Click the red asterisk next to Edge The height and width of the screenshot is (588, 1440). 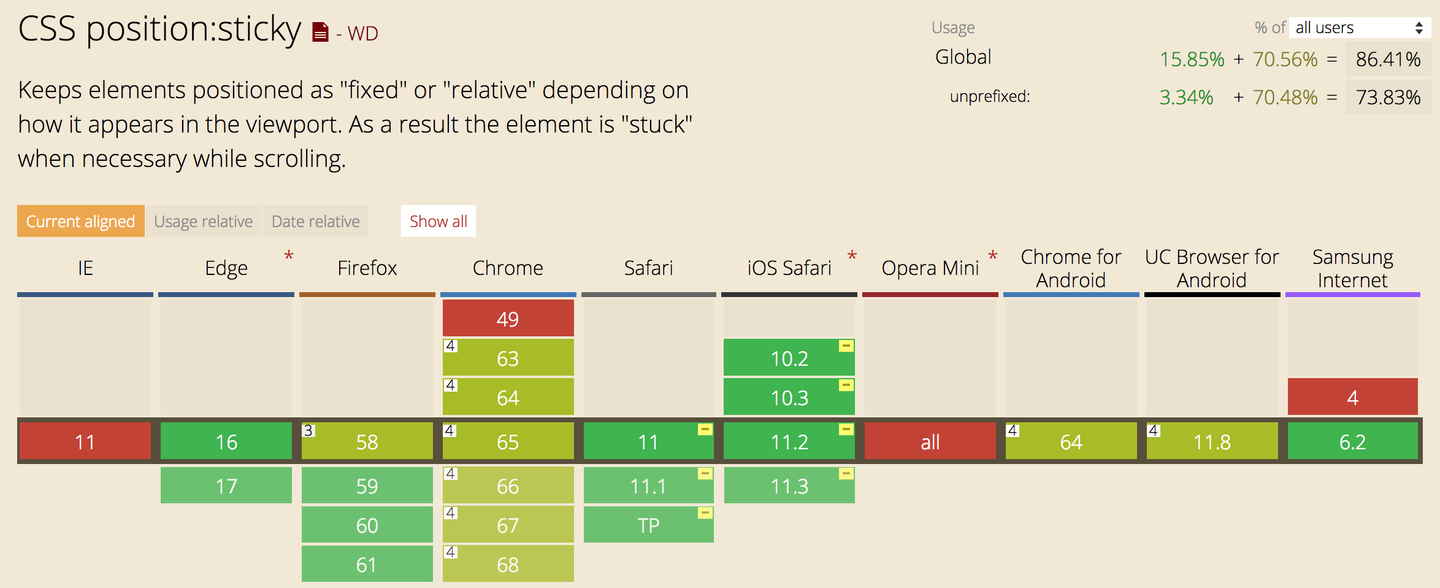[x=289, y=257]
